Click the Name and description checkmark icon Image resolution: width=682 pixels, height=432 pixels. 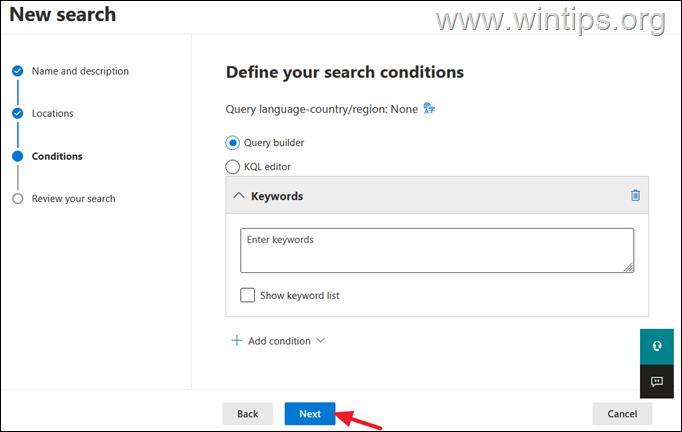tap(17, 71)
